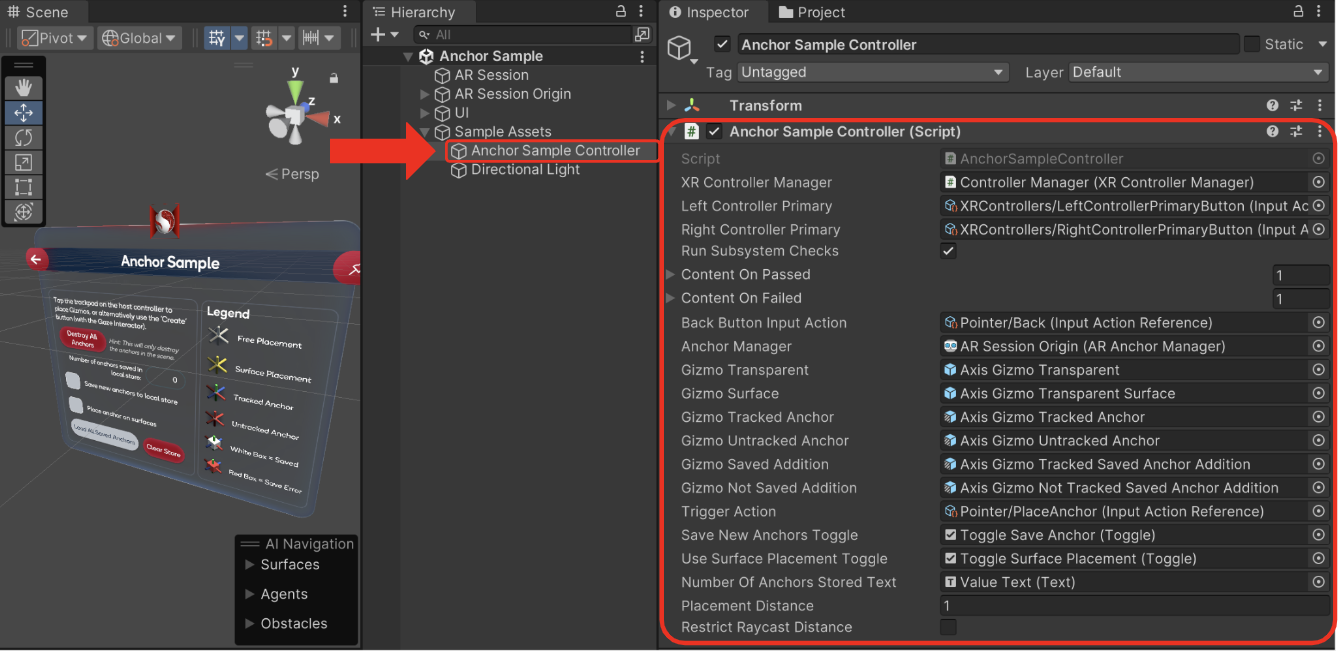Select the Hand view tool
The image size is (1338, 652).
tap(23, 89)
